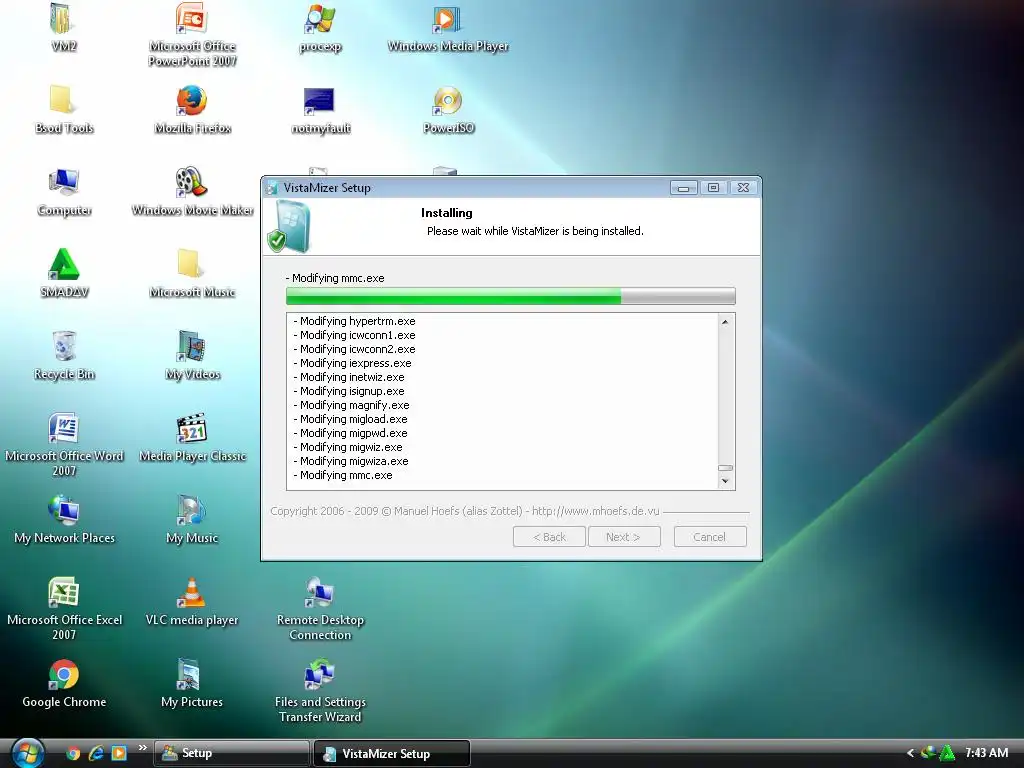
Task: Select 'Modifying icwconn2.exe' log line
Action: click(354, 349)
